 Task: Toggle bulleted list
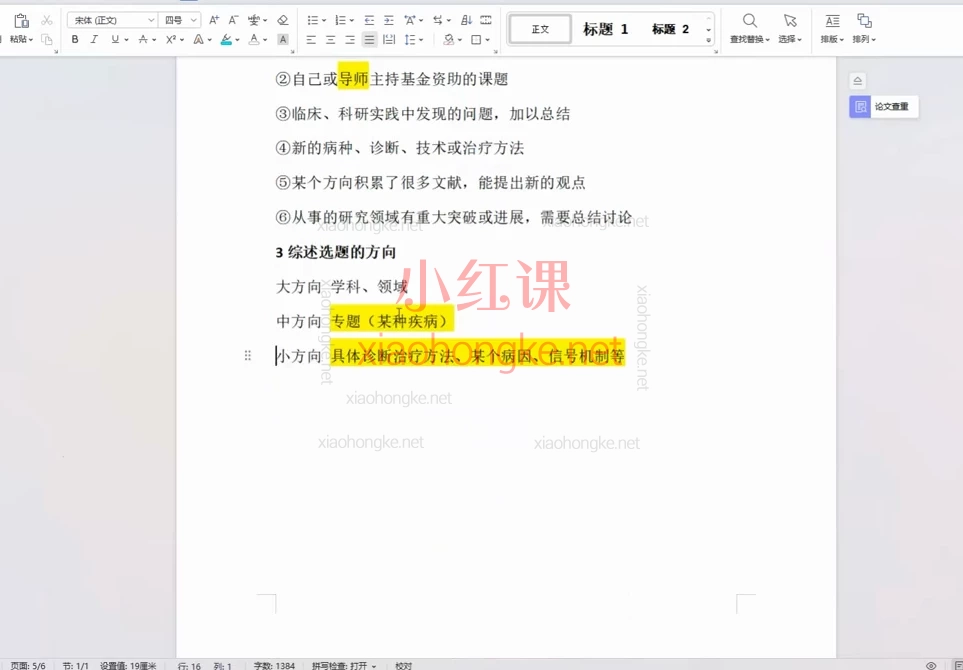tap(313, 20)
